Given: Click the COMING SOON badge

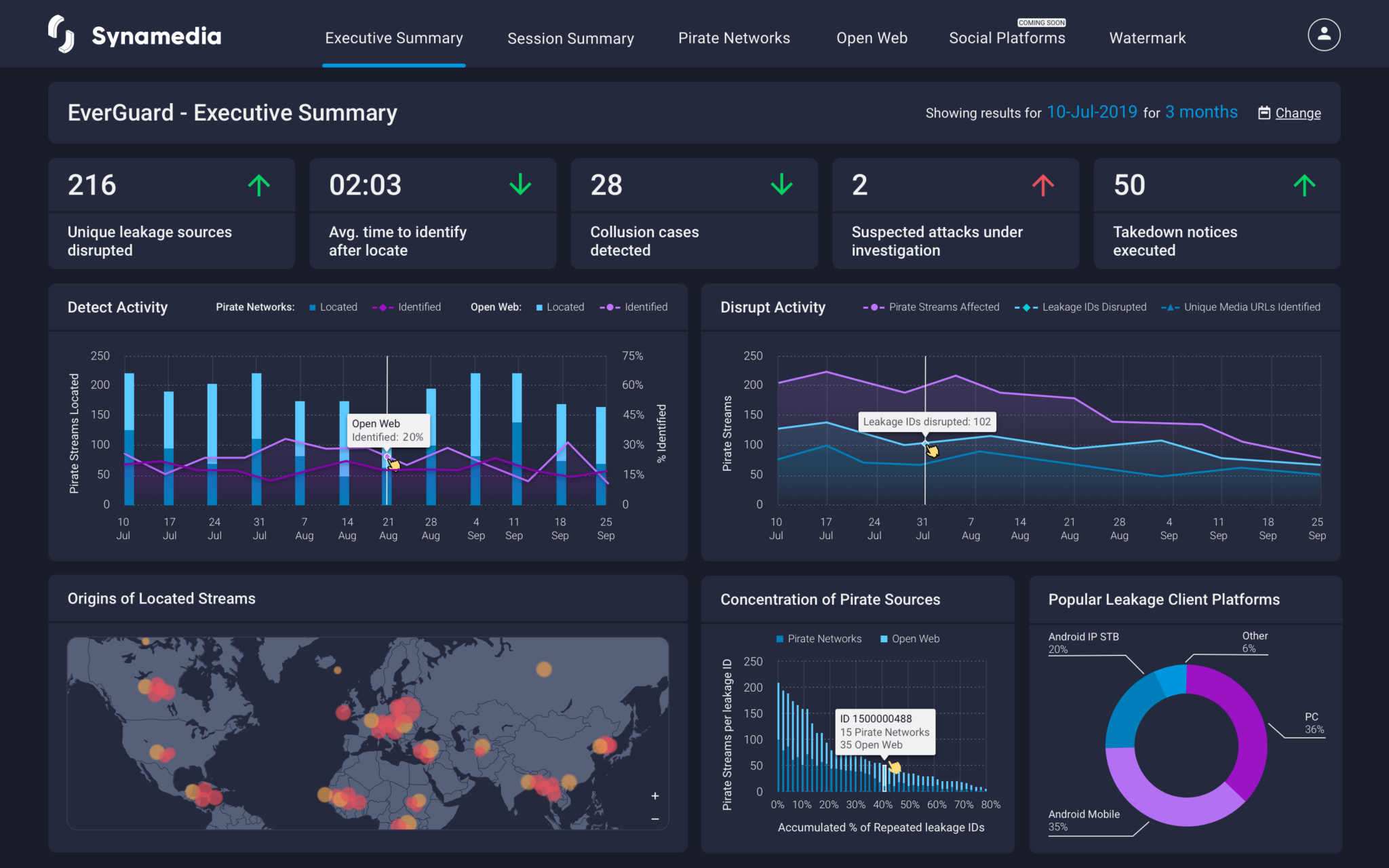Looking at the screenshot, I should coord(1042,22).
